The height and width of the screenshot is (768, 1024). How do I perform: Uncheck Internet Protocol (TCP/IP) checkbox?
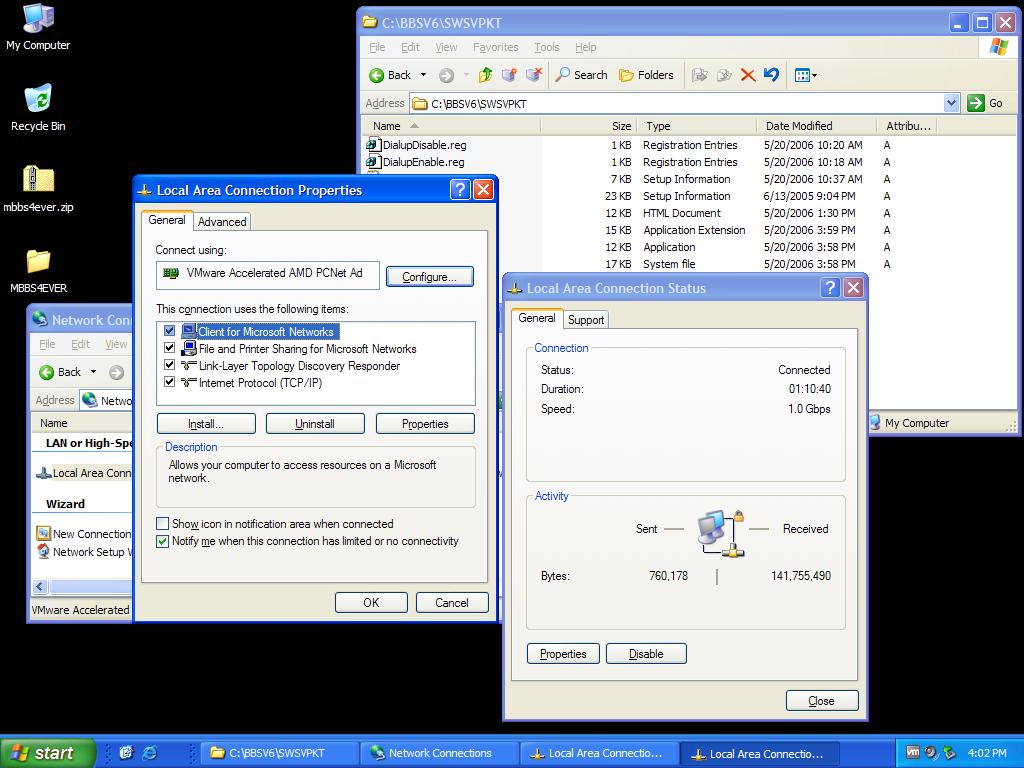[169, 383]
